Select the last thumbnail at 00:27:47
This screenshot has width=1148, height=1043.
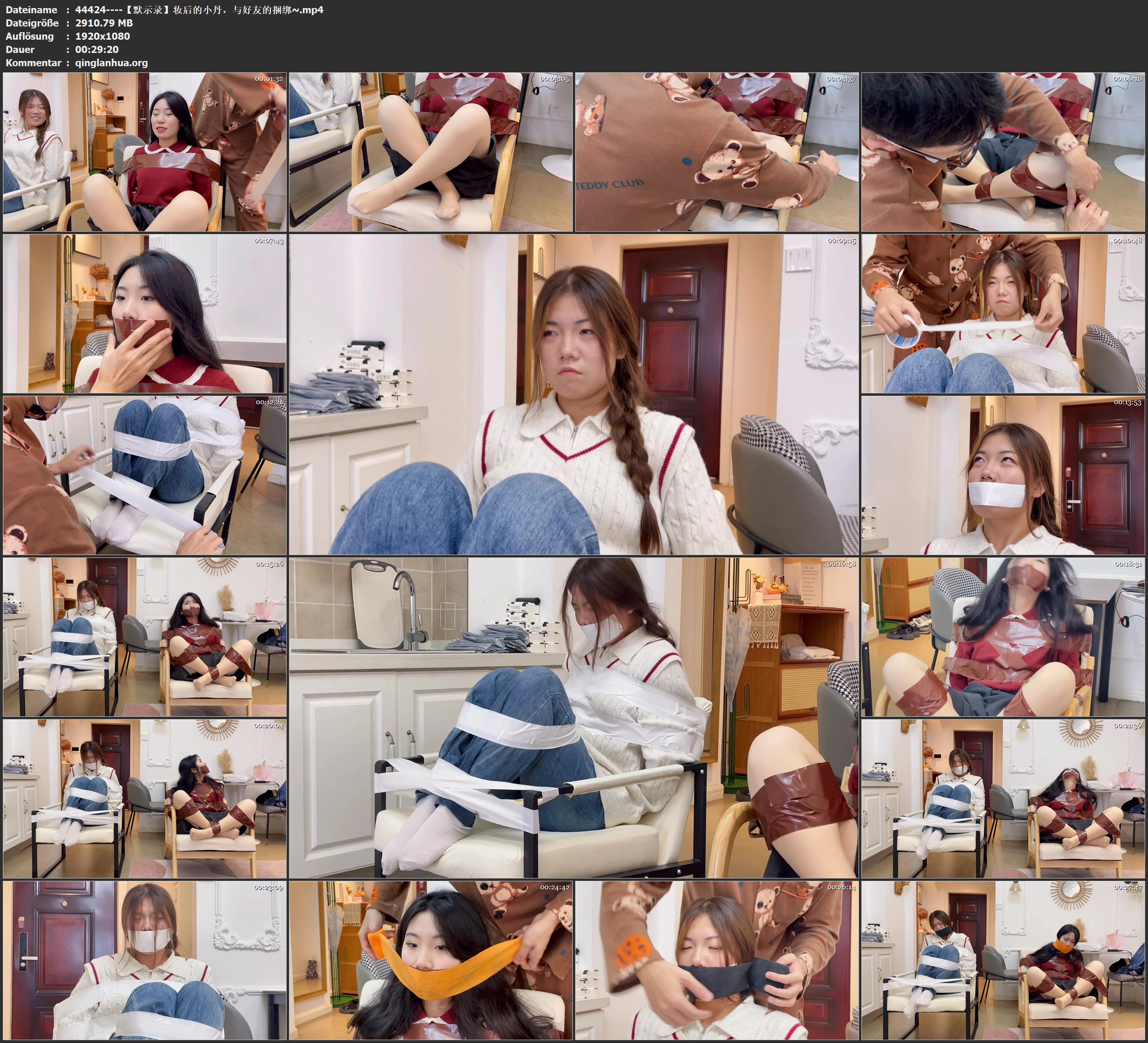1003,960
